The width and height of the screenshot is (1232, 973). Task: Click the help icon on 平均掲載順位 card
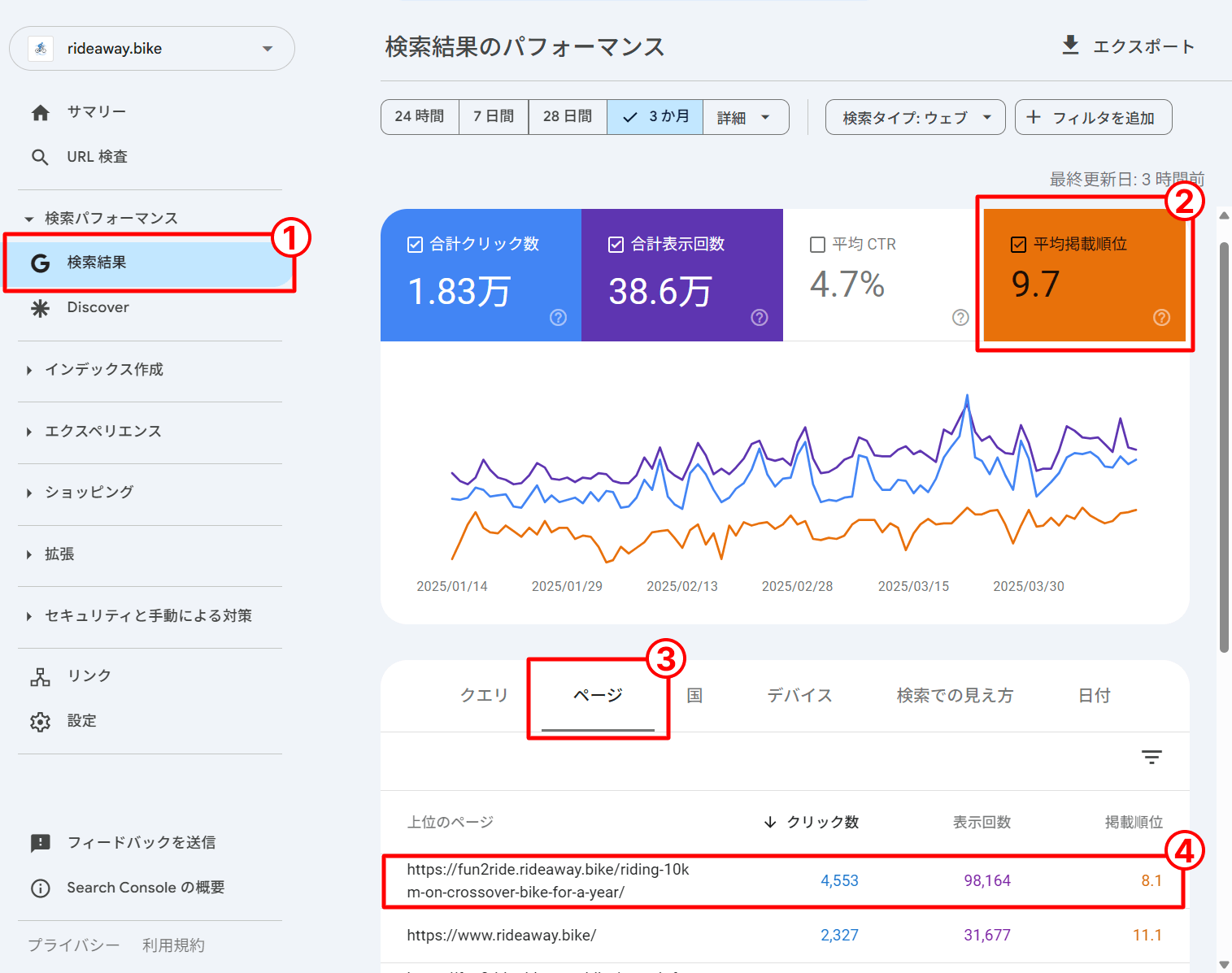1162,318
